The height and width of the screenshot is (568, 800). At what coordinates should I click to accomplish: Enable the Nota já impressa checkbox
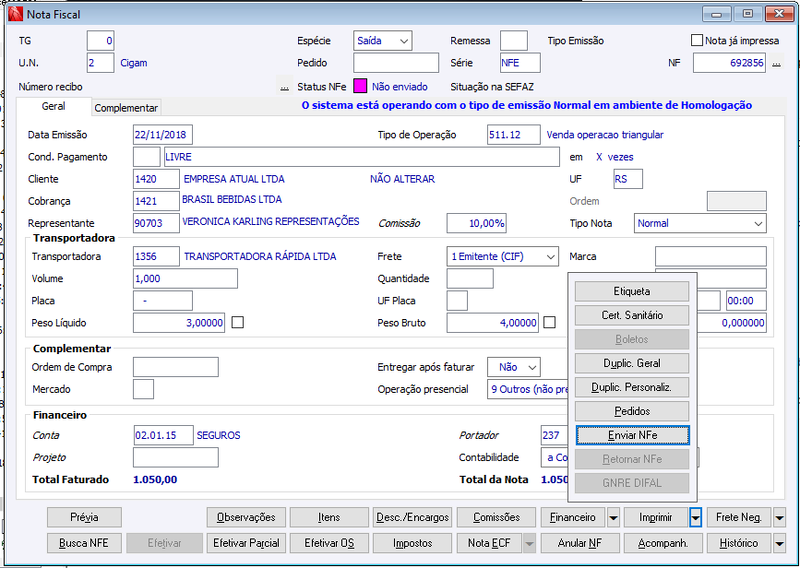coord(696,40)
